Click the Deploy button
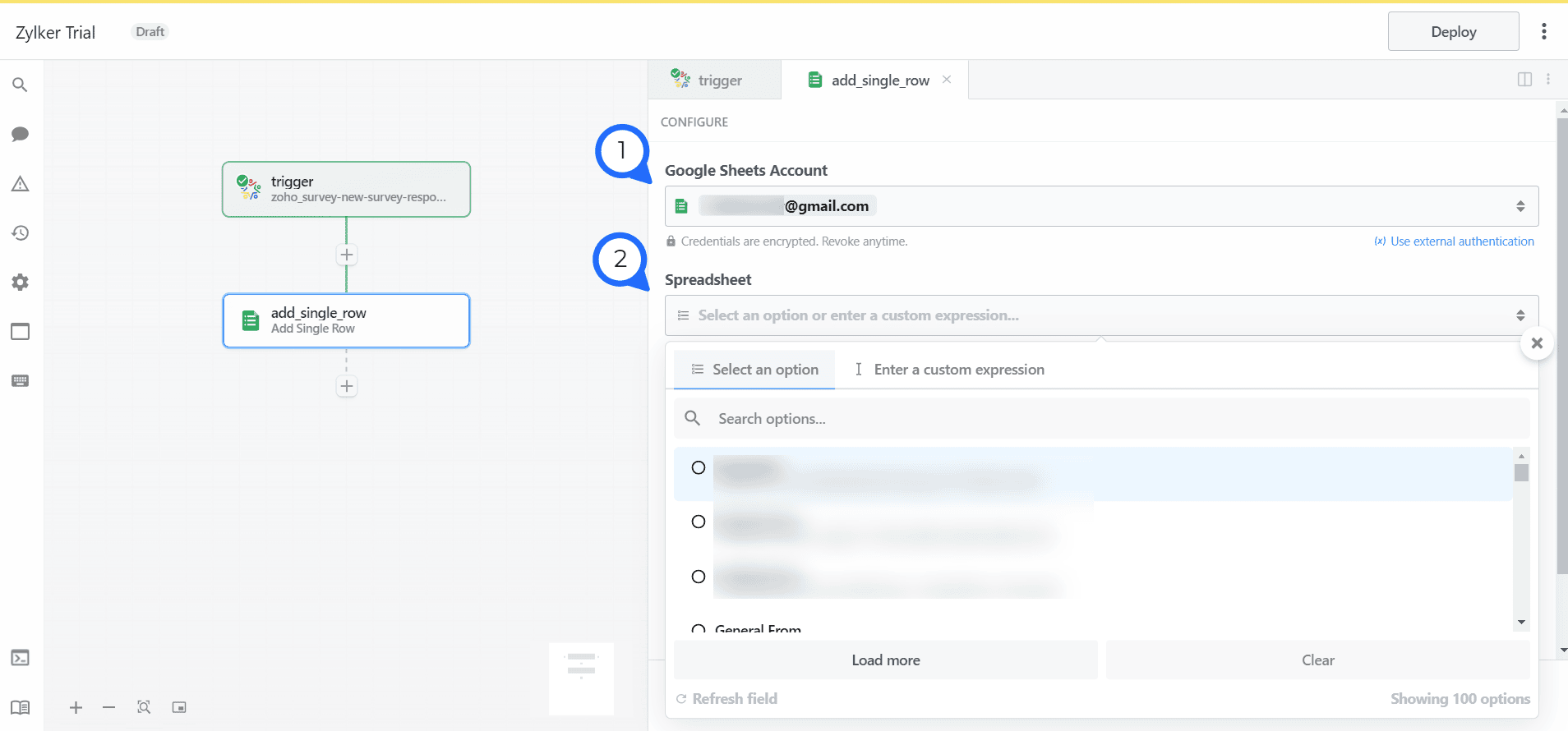 click(x=1453, y=31)
